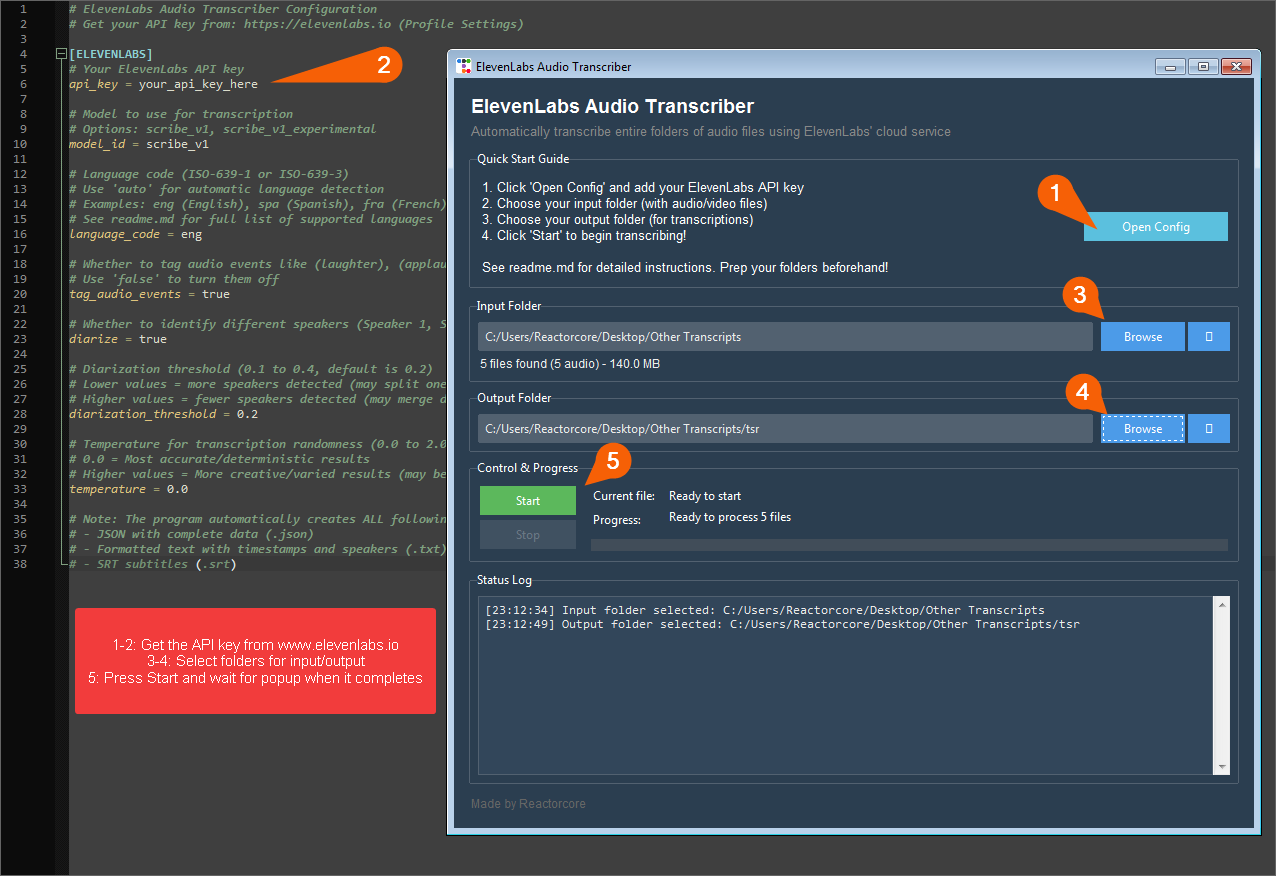This screenshot has width=1276, height=876.
Task: Click the '# Model to use for transcription' comment
Action: [x=181, y=114]
